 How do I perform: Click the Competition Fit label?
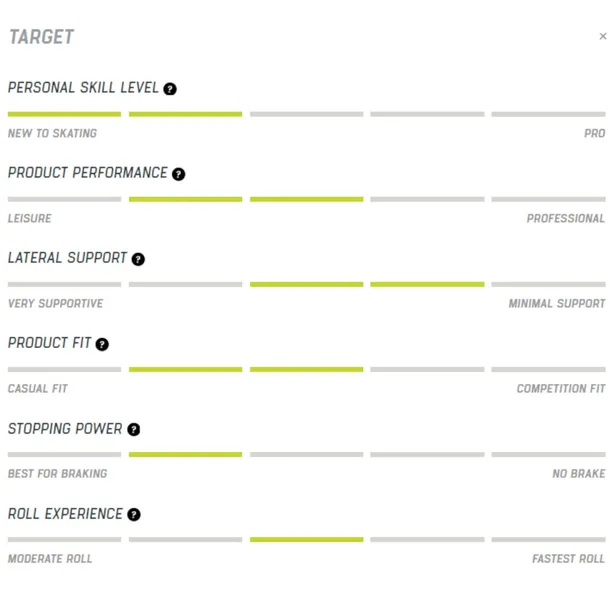click(x=561, y=388)
